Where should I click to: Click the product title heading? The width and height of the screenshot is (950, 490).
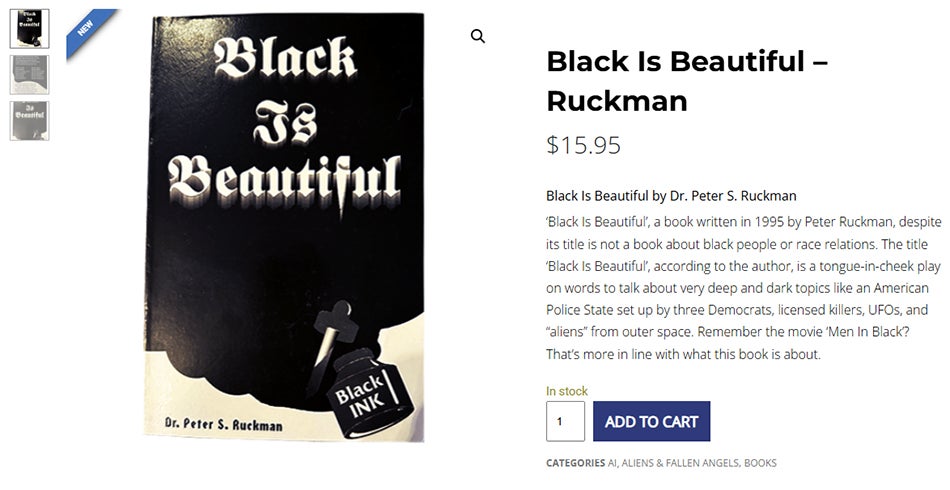click(686, 81)
